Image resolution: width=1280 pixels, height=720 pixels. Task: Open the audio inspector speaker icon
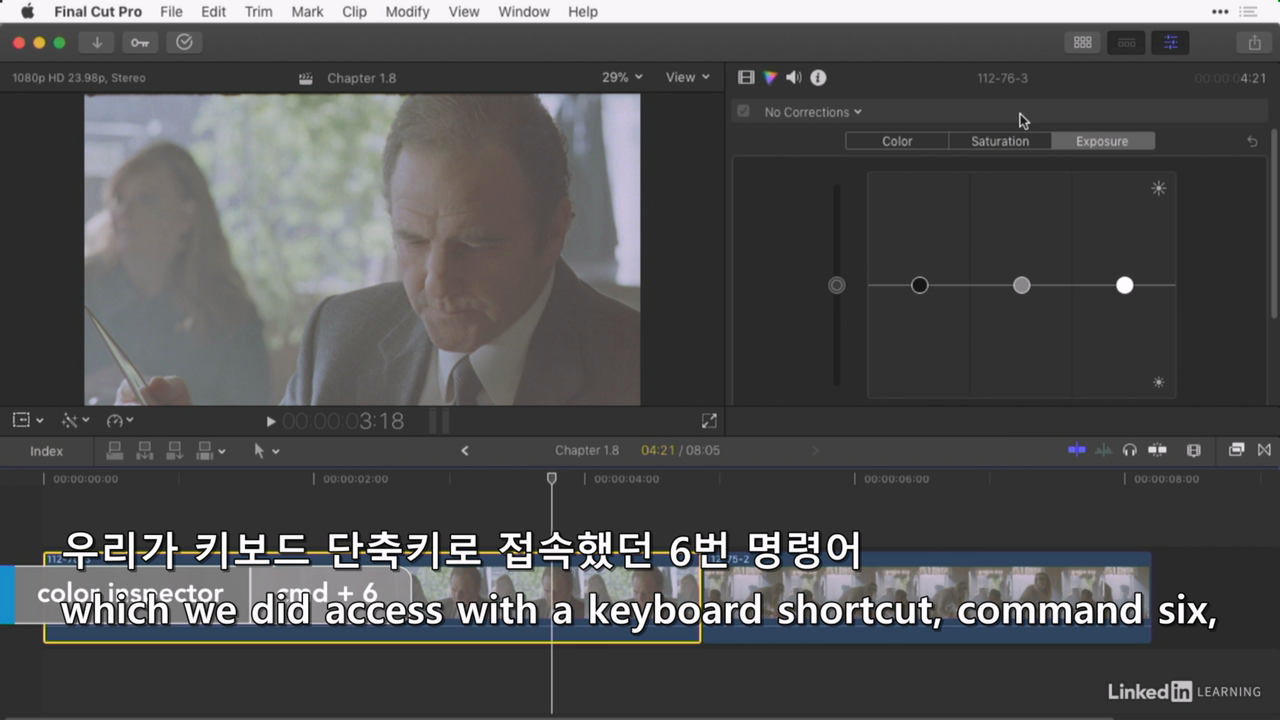tap(794, 77)
